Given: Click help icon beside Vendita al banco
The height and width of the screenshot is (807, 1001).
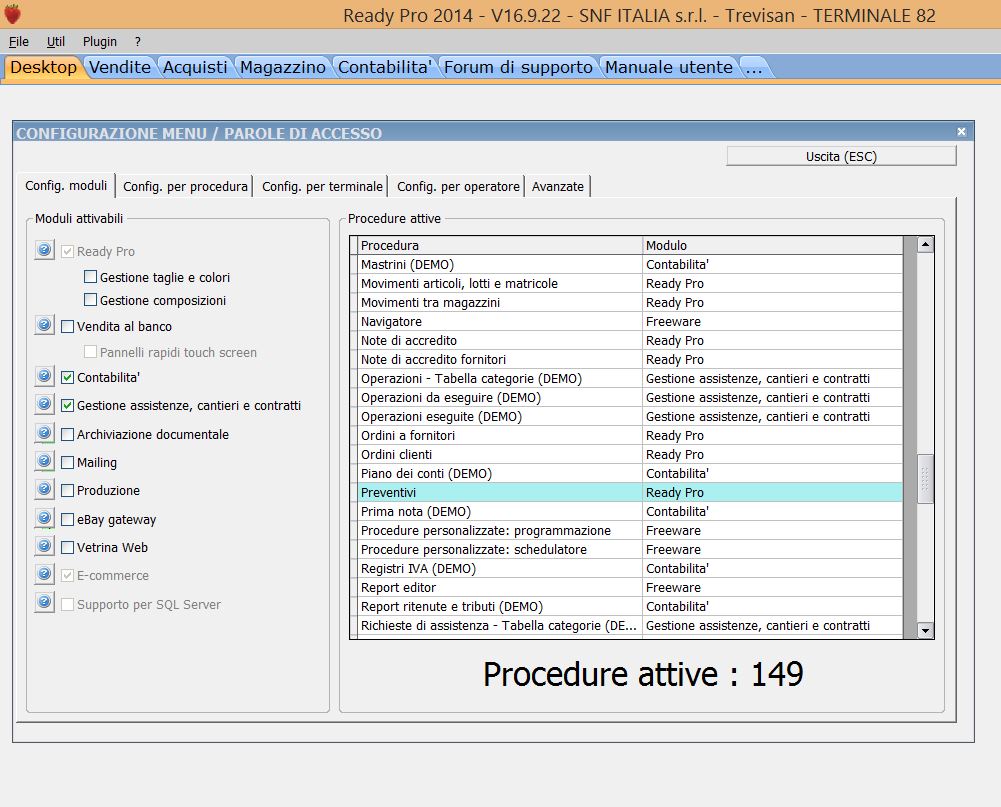Looking at the screenshot, I should (x=44, y=325).
